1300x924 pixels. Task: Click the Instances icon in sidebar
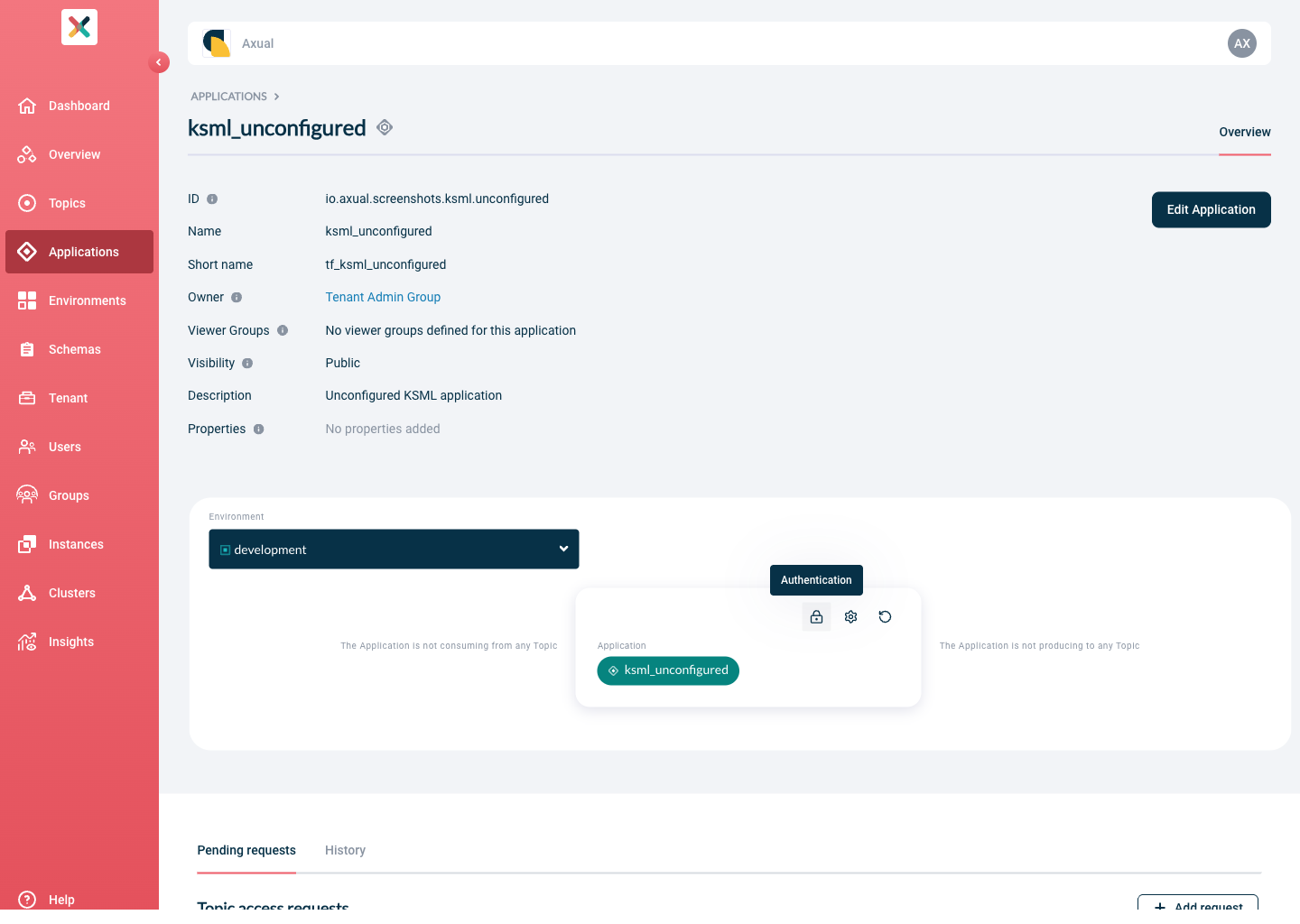pyautogui.click(x=27, y=544)
